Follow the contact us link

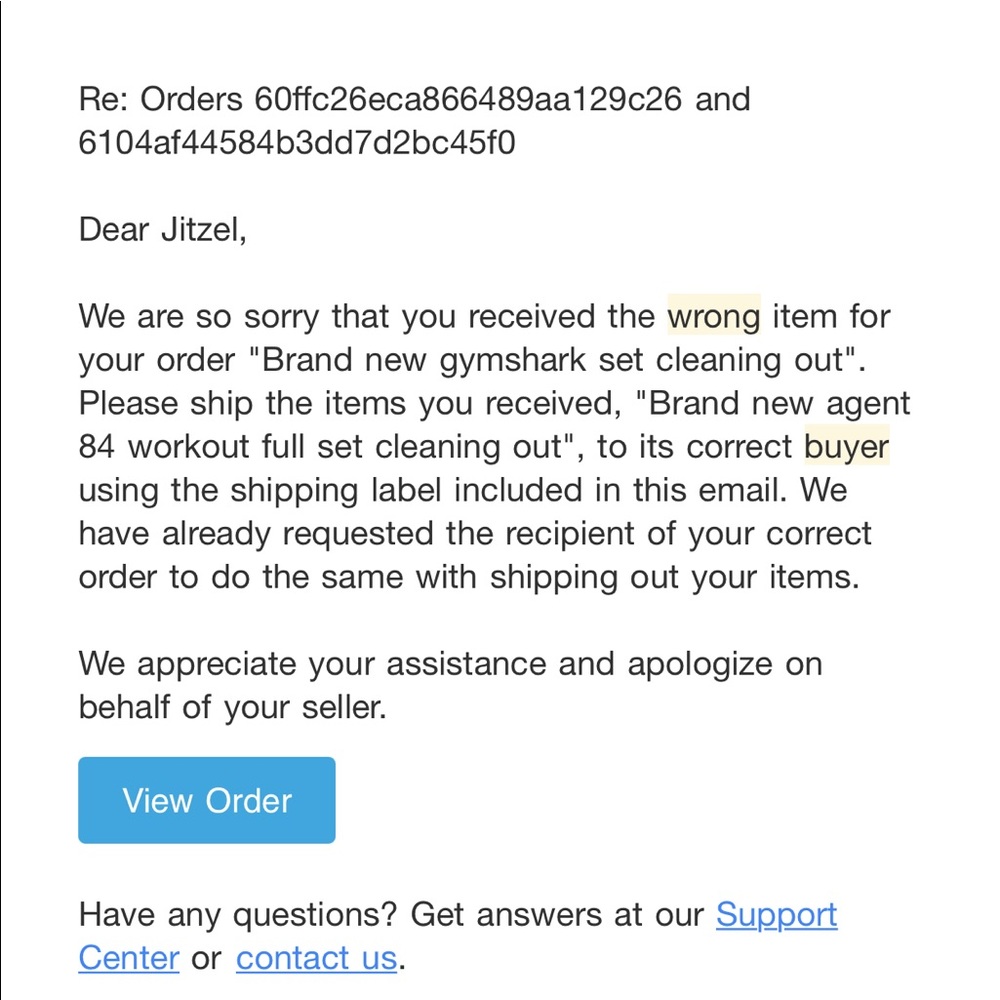pos(317,958)
